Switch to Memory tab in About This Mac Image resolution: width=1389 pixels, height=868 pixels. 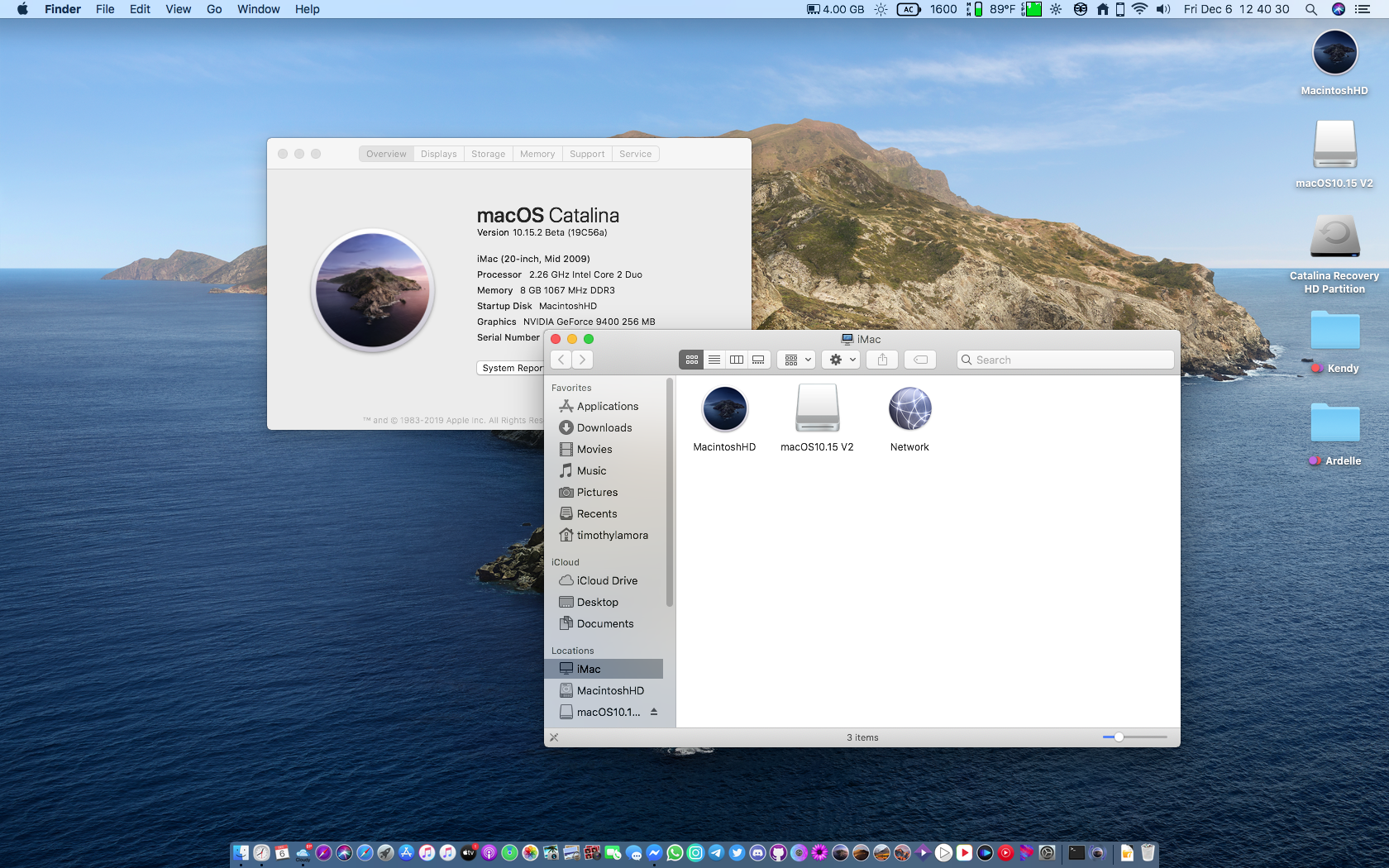(x=537, y=154)
